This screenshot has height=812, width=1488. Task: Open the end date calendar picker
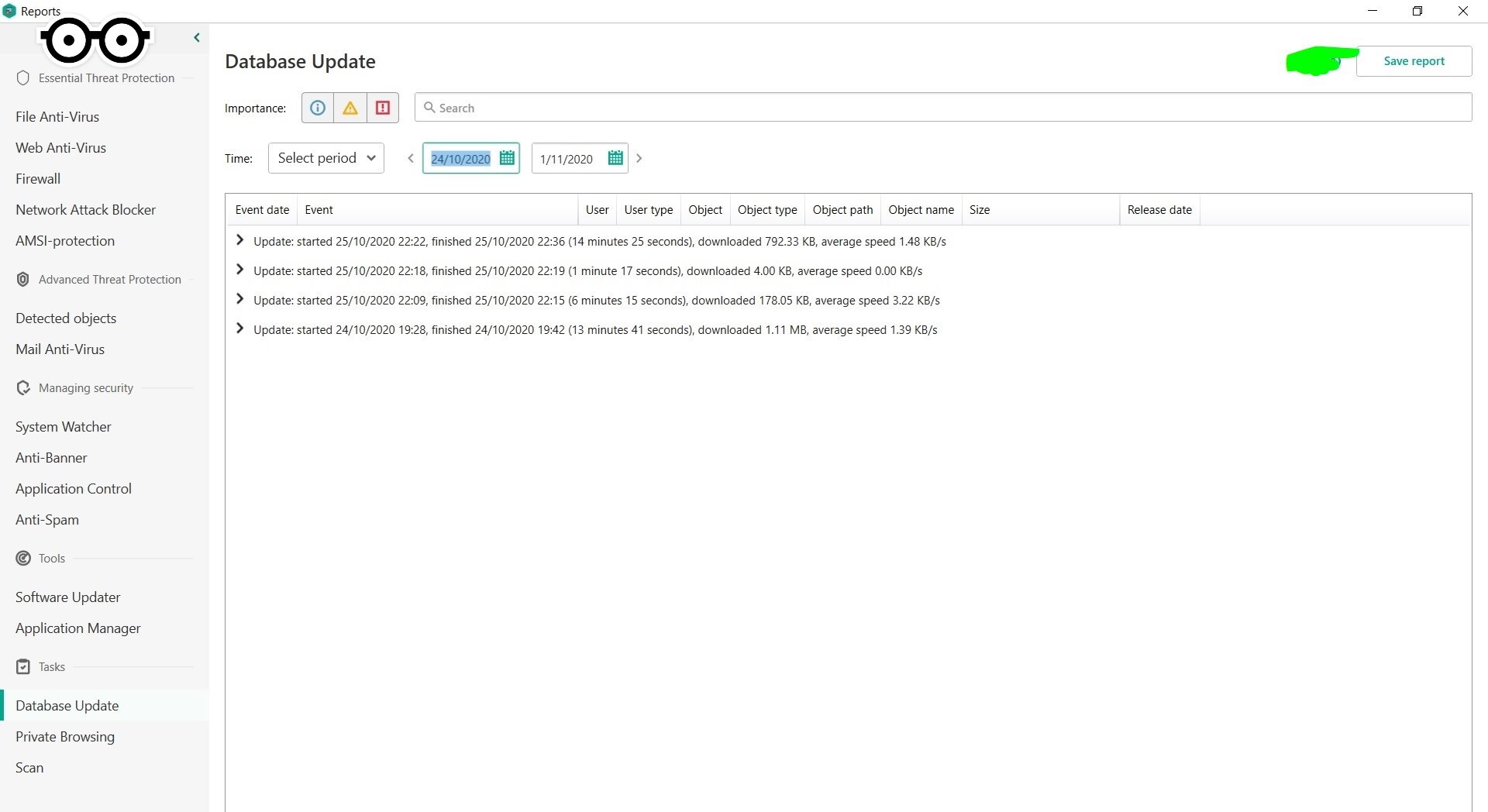coord(615,158)
